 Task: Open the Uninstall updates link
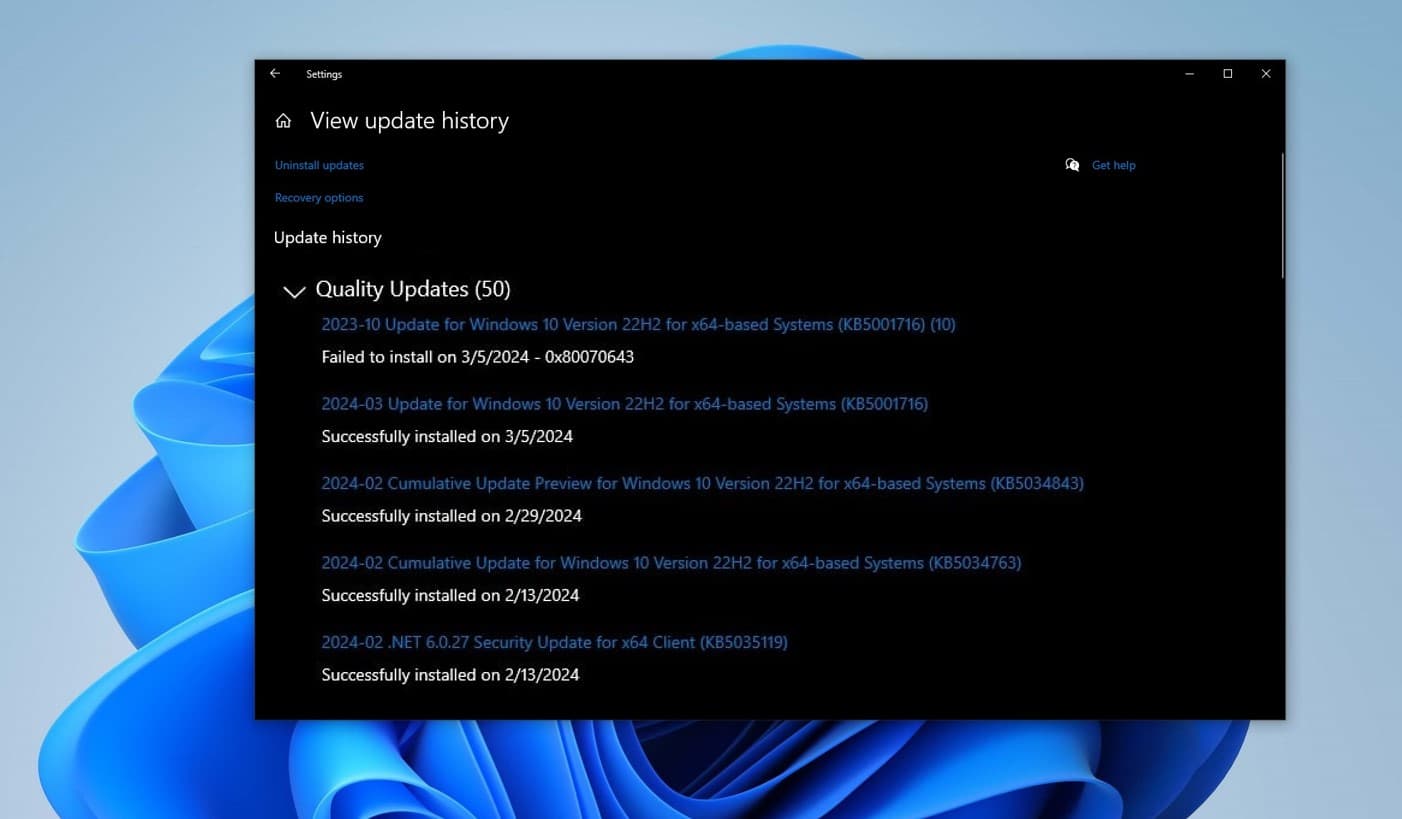(x=318, y=164)
